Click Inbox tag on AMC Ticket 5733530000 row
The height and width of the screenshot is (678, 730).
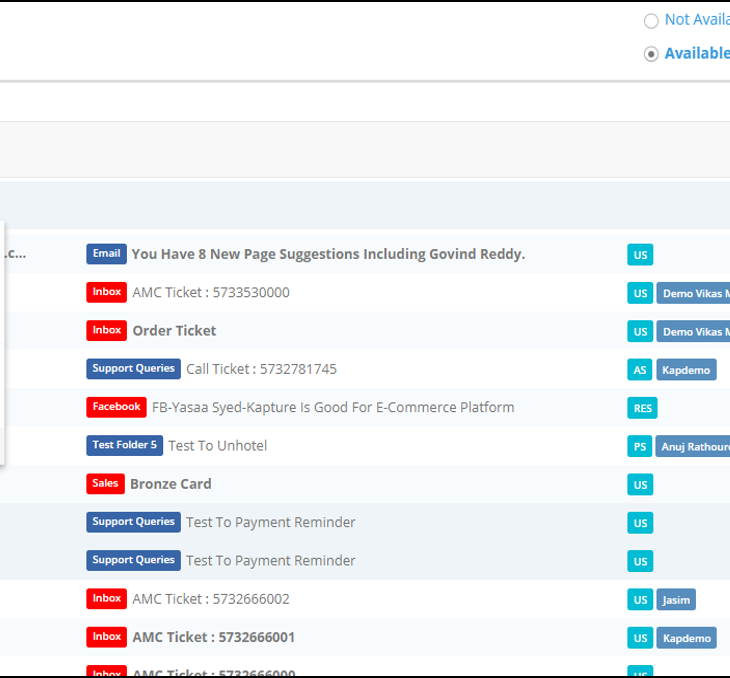click(106, 292)
